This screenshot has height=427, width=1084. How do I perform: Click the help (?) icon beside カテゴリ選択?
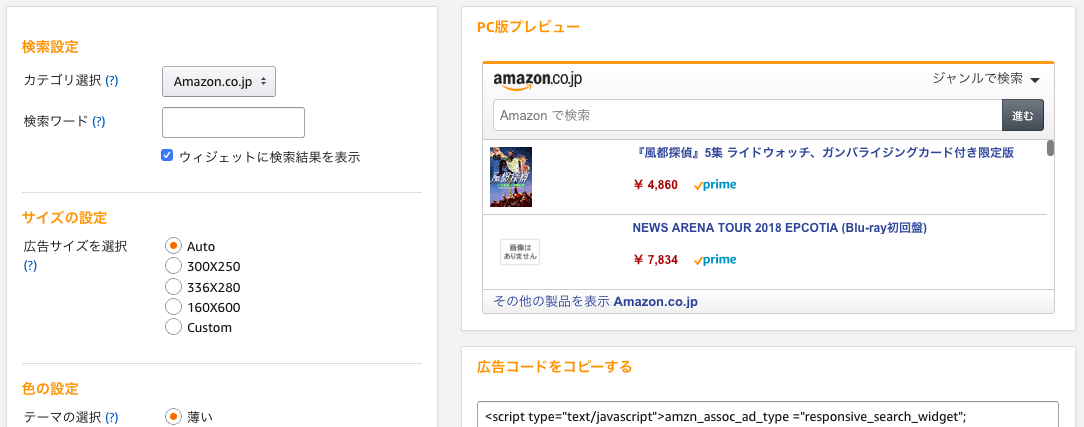point(111,81)
